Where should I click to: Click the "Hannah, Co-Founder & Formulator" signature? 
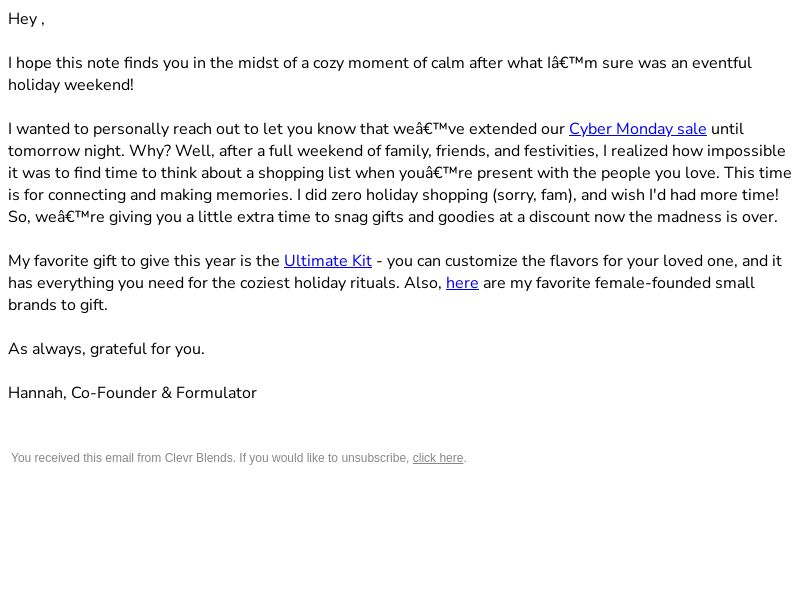(x=132, y=393)
